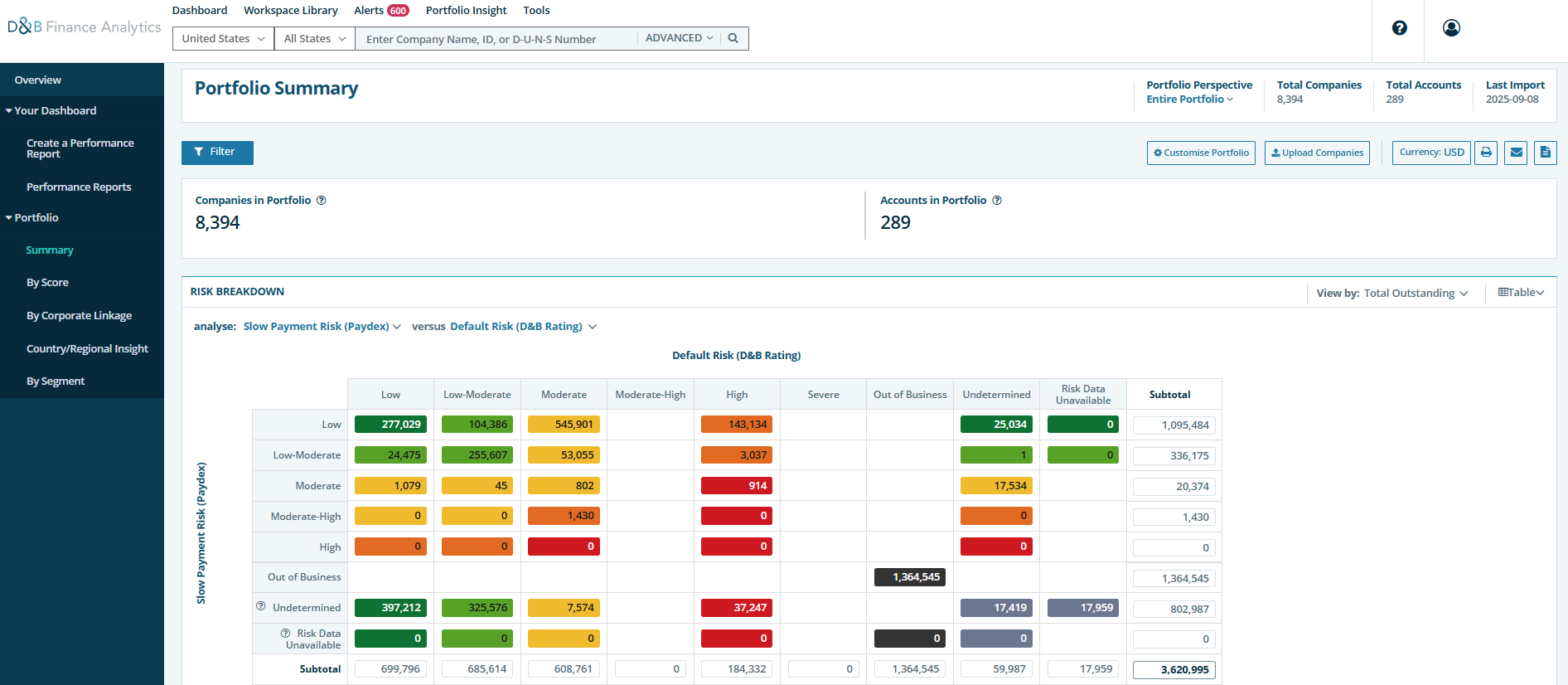Image resolution: width=1568 pixels, height=685 pixels.
Task: Click the search magnifier icon
Action: click(x=733, y=38)
